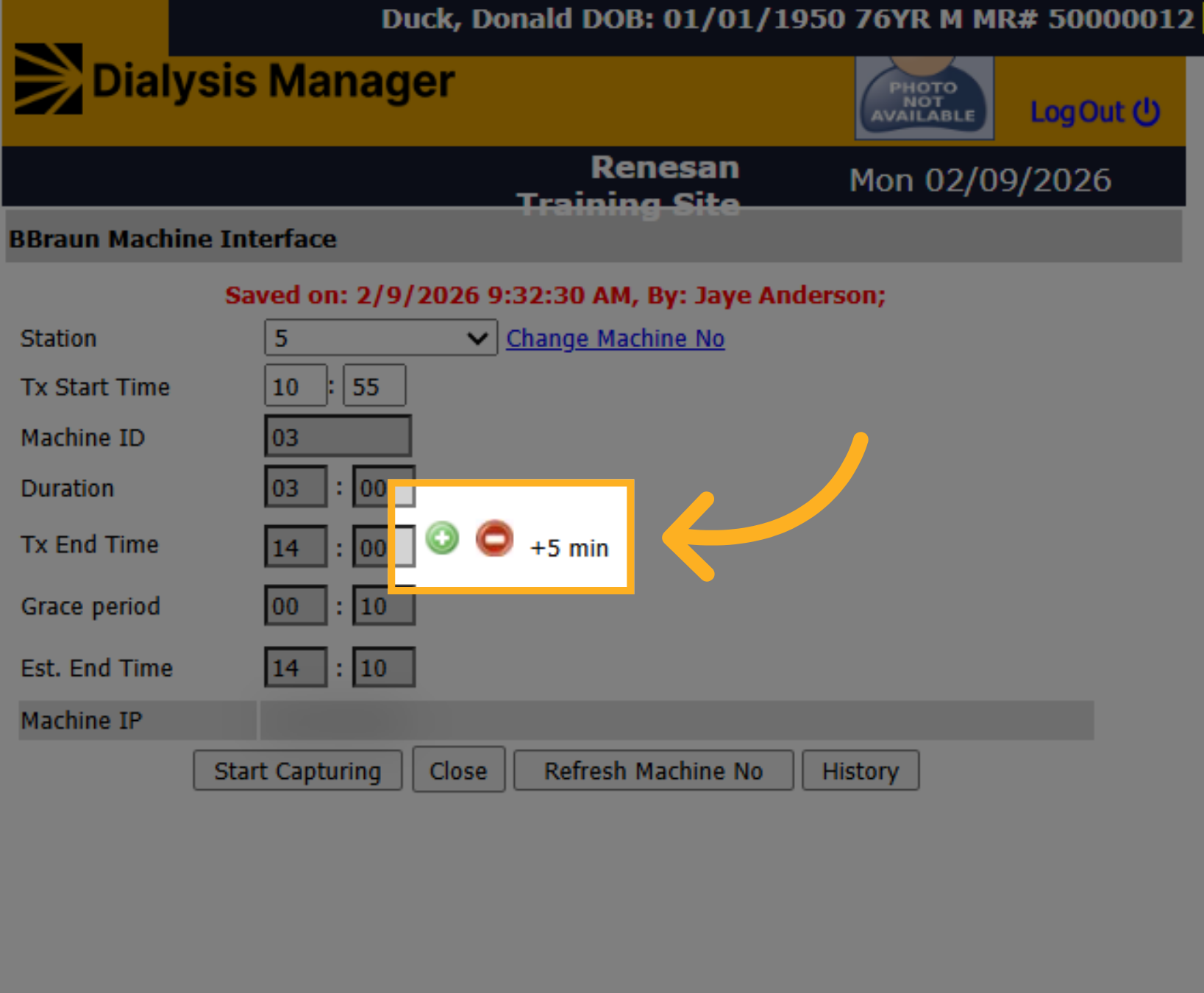Click the BBraun Machine Interface heading
The width and height of the screenshot is (1204, 993).
(173, 239)
